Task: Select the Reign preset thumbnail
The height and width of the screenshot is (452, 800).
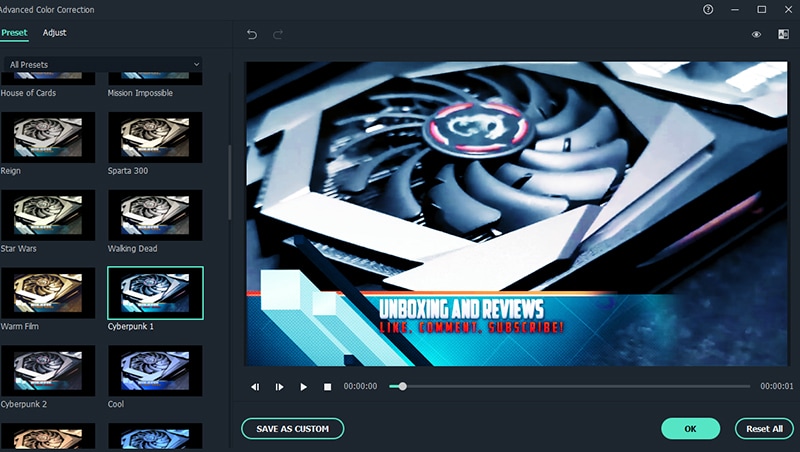Action: coord(48,137)
